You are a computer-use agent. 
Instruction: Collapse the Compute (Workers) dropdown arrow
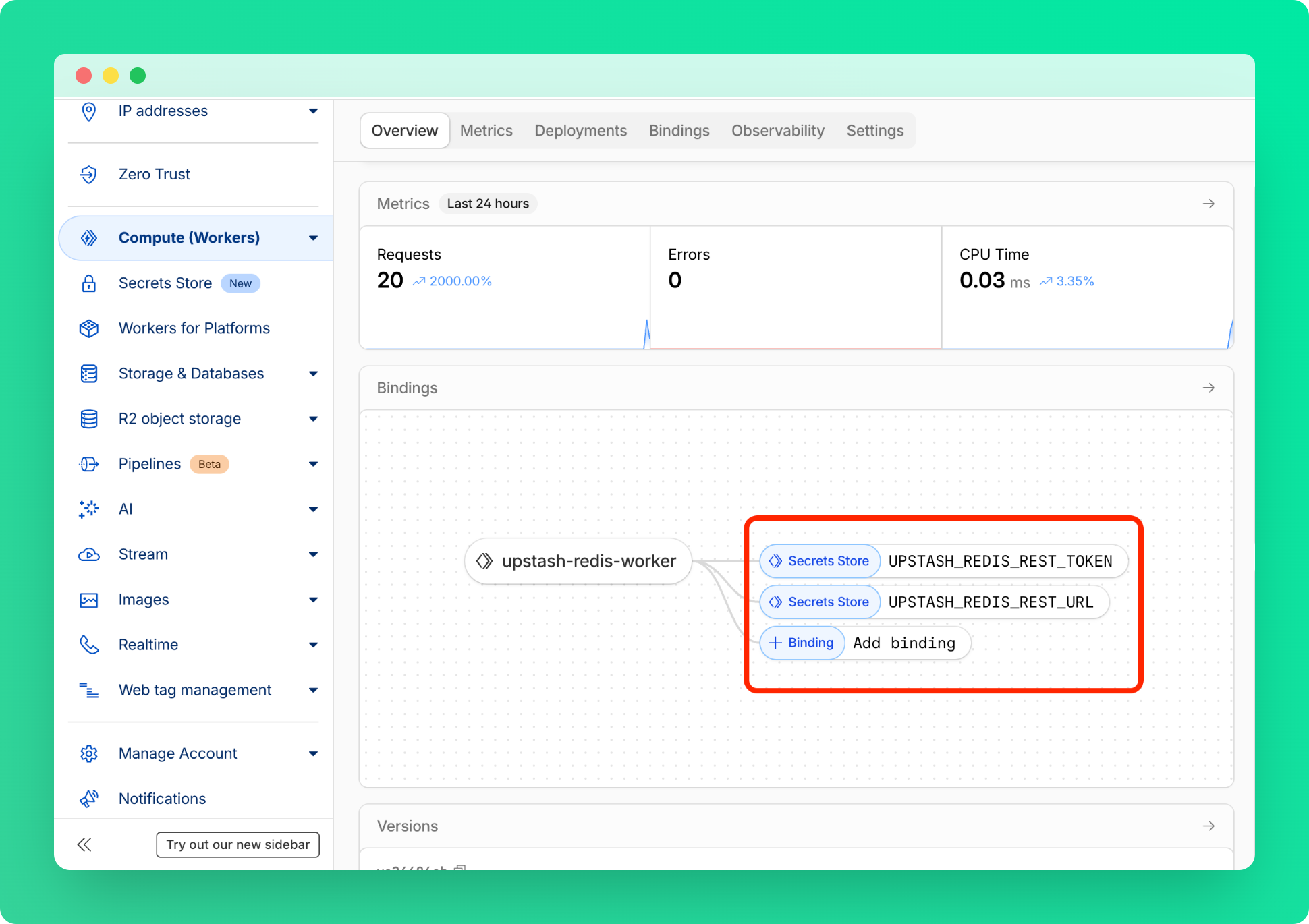(x=313, y=238)
